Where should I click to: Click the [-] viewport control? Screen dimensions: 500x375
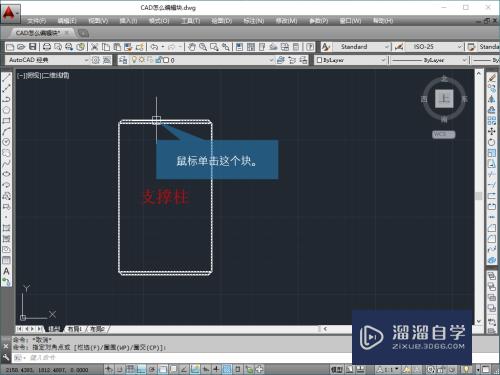[x=21, y=75]
